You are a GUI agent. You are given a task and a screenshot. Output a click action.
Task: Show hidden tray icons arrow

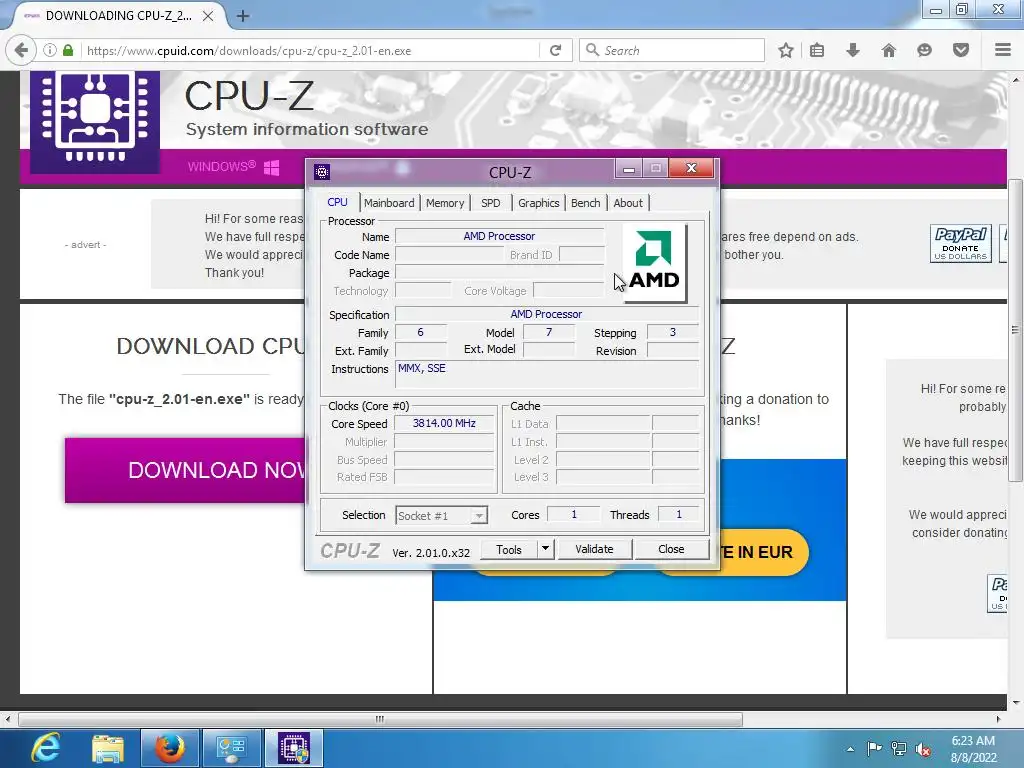click(850, 749)
